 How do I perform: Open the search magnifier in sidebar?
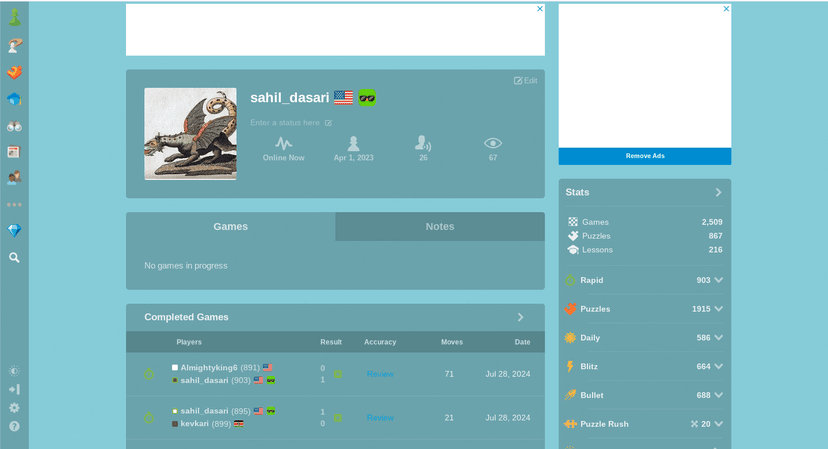click(x=14, y=257)
